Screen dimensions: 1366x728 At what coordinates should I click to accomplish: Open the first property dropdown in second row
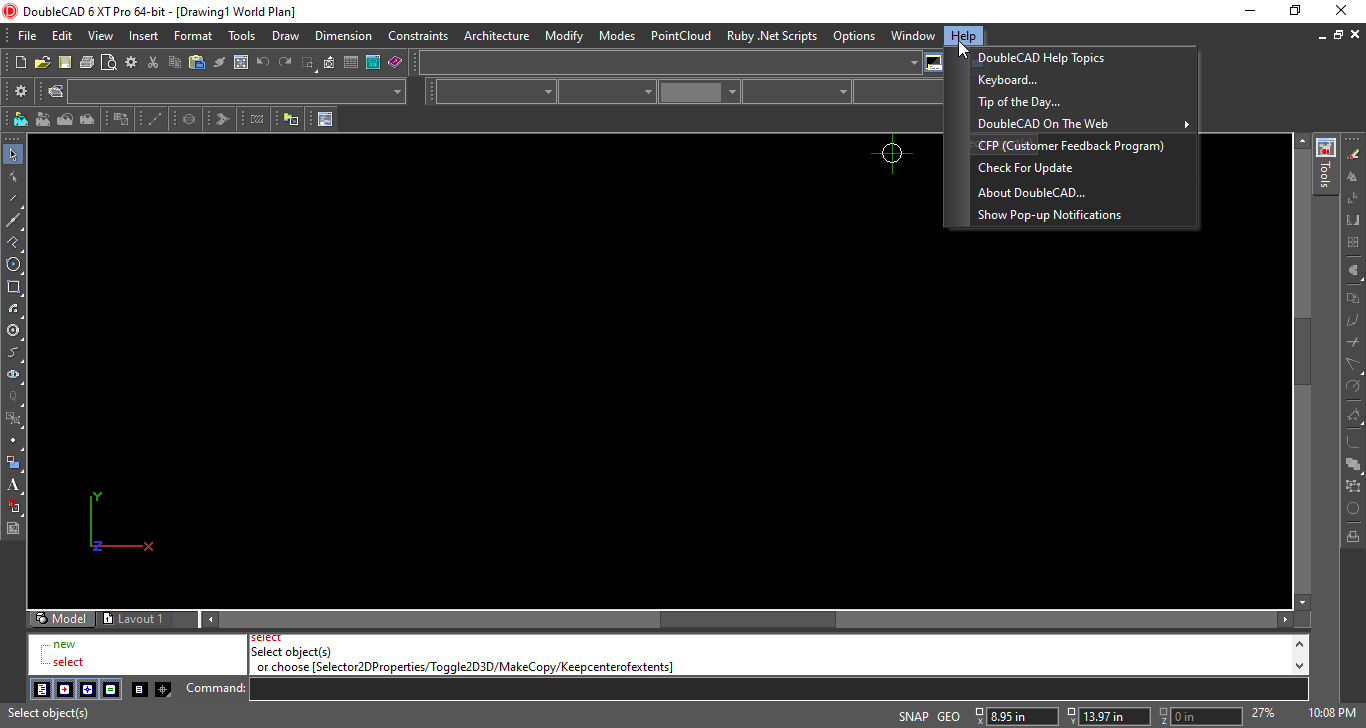tap(548, 92)
